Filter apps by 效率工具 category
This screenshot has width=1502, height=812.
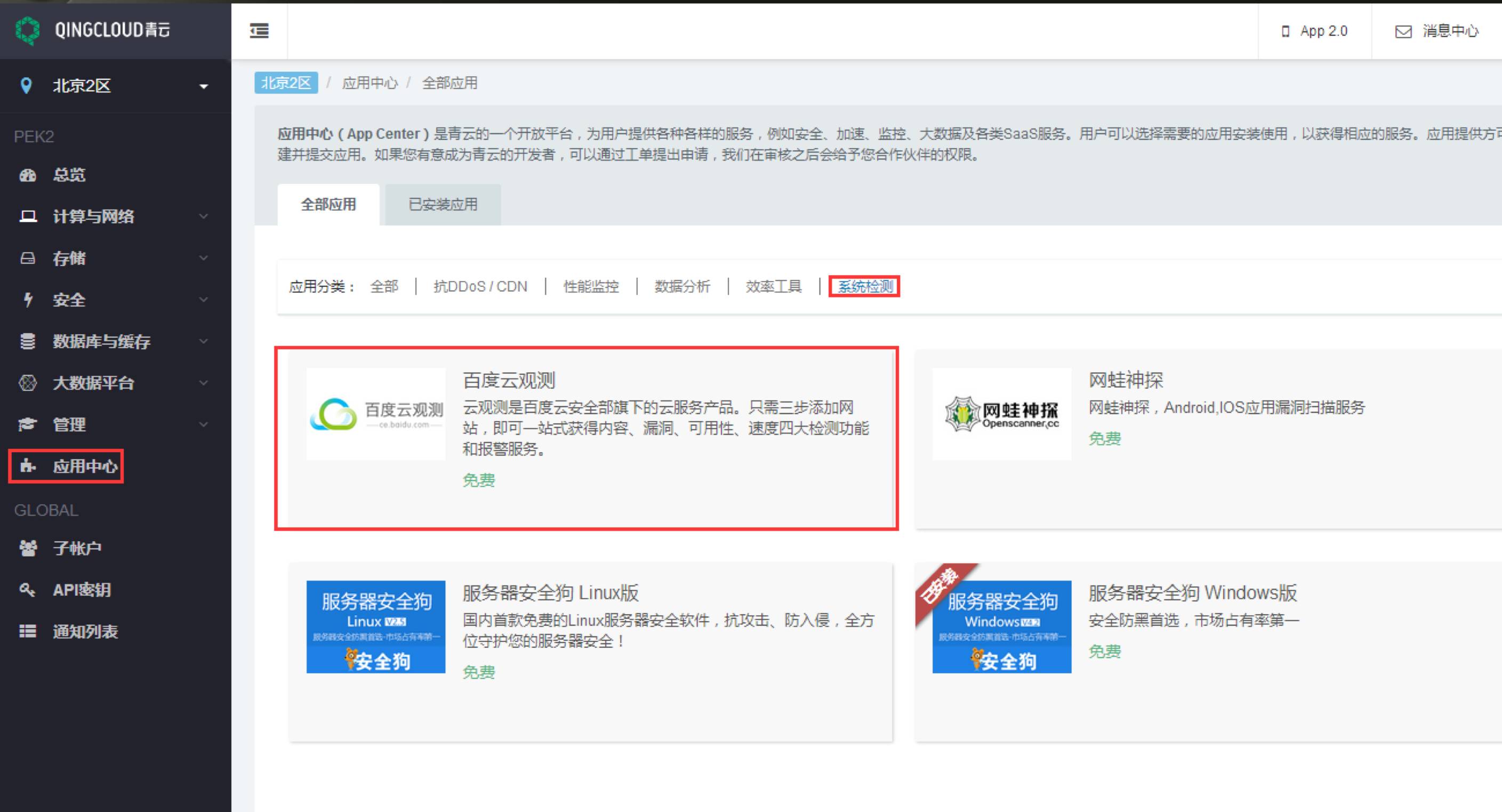pos(774,286)
